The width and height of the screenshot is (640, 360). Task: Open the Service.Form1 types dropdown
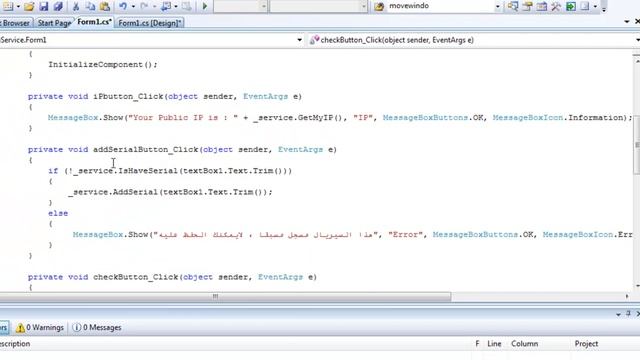[151, 40]
